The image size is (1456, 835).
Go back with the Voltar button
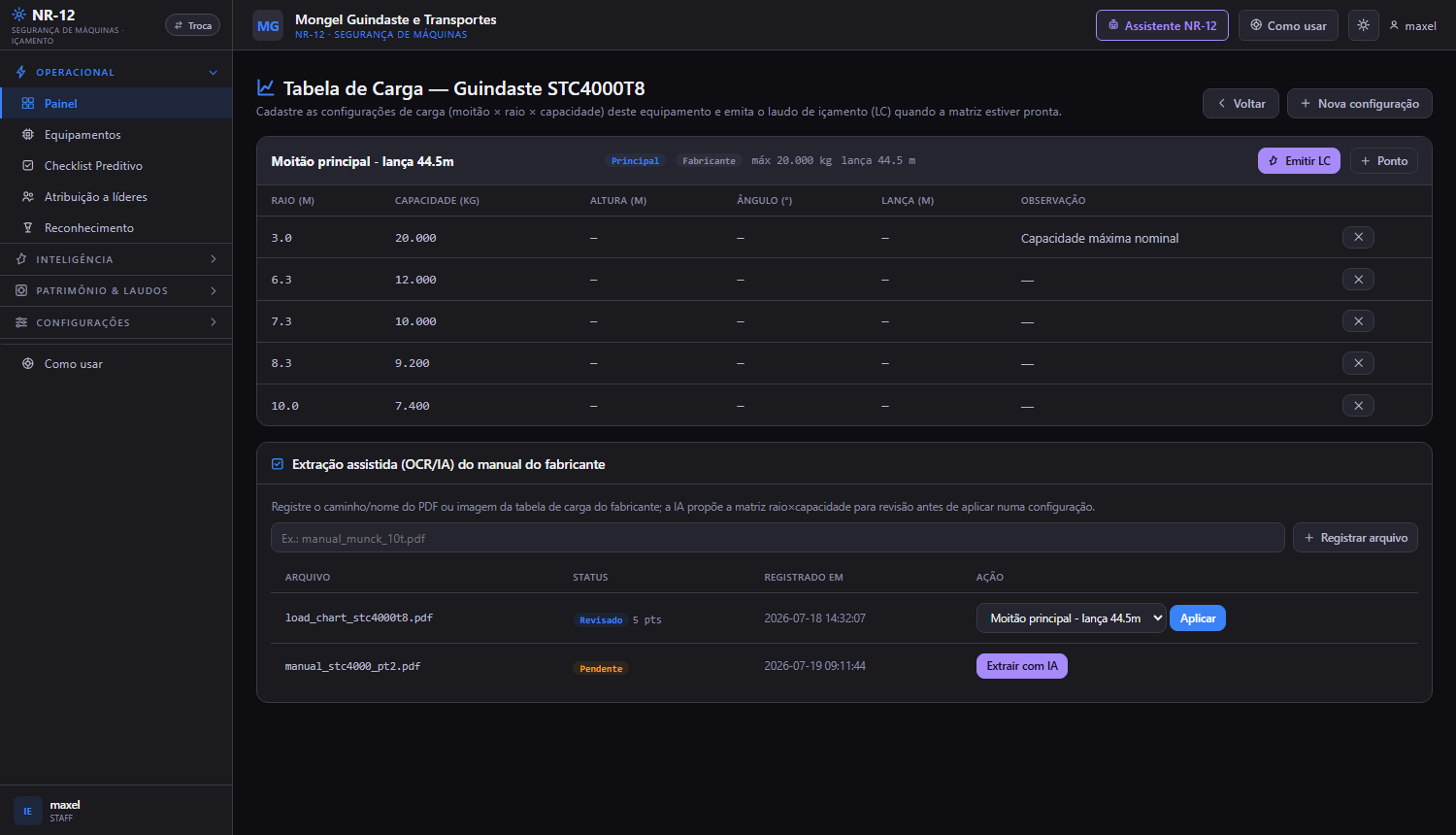coord(1241,103)
